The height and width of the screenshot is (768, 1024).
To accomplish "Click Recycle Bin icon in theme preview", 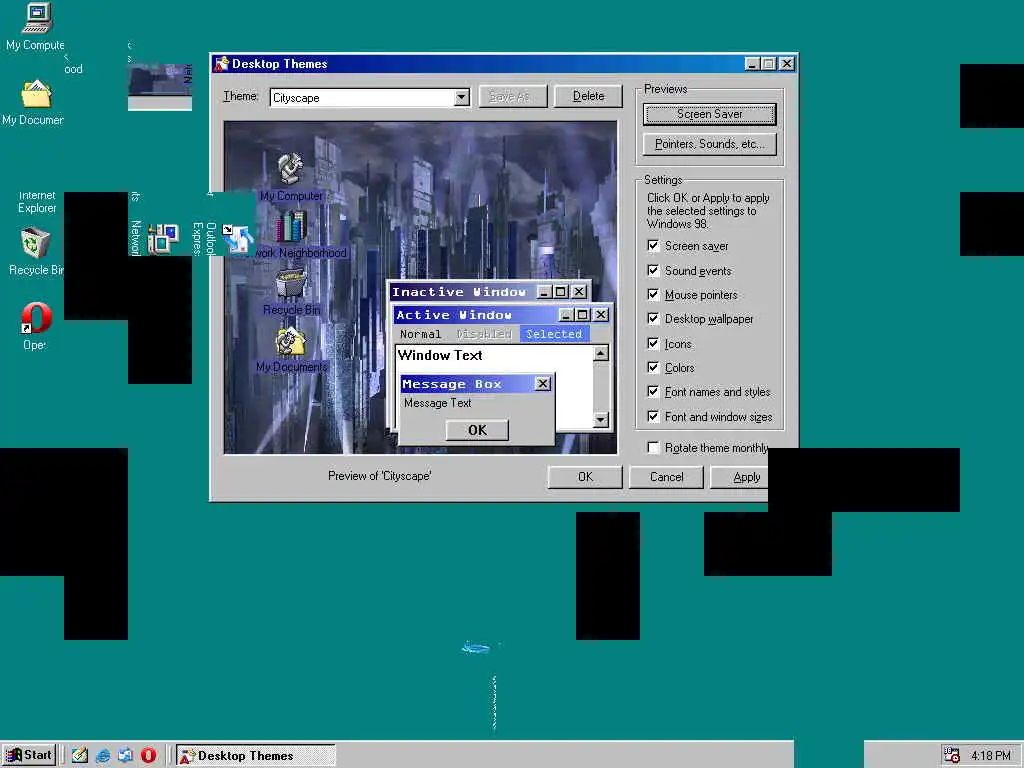I will (x=291, y=285).
